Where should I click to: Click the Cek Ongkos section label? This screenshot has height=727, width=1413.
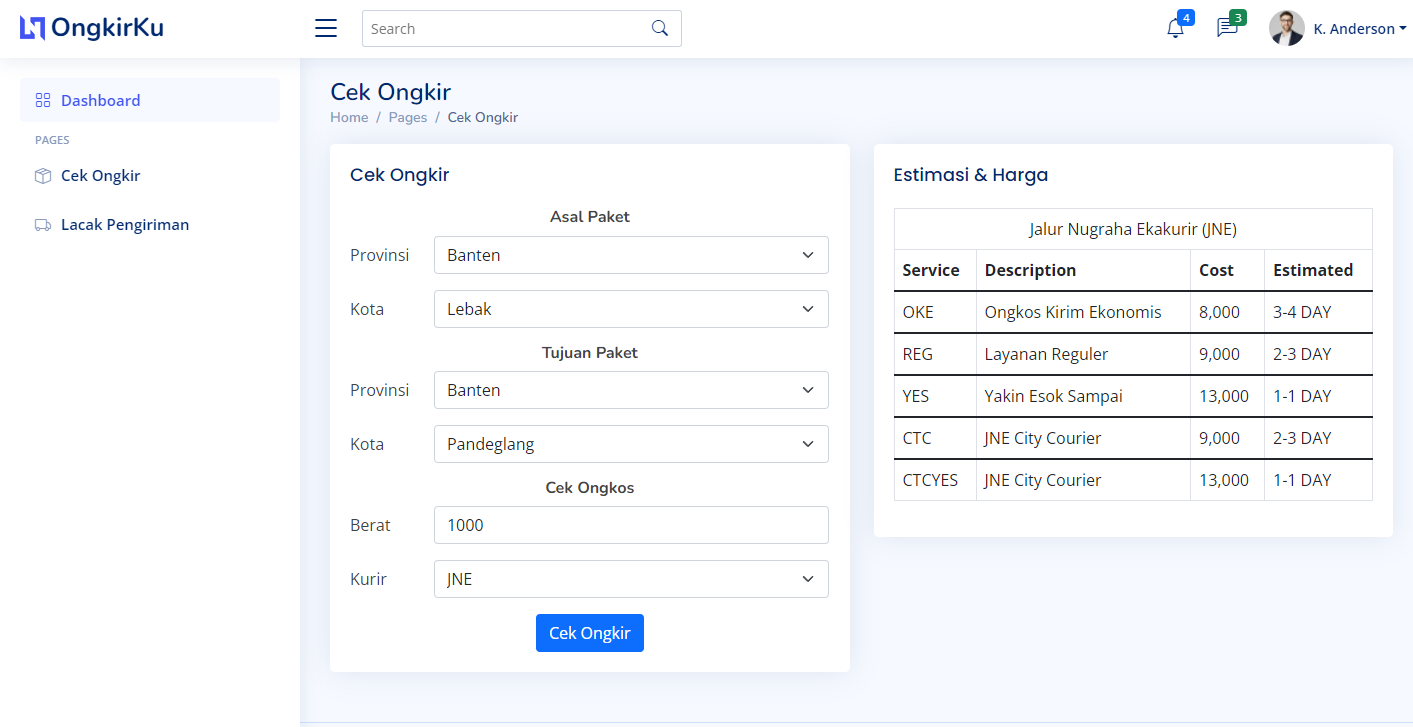pyautogui.click(x=590, y=487)
